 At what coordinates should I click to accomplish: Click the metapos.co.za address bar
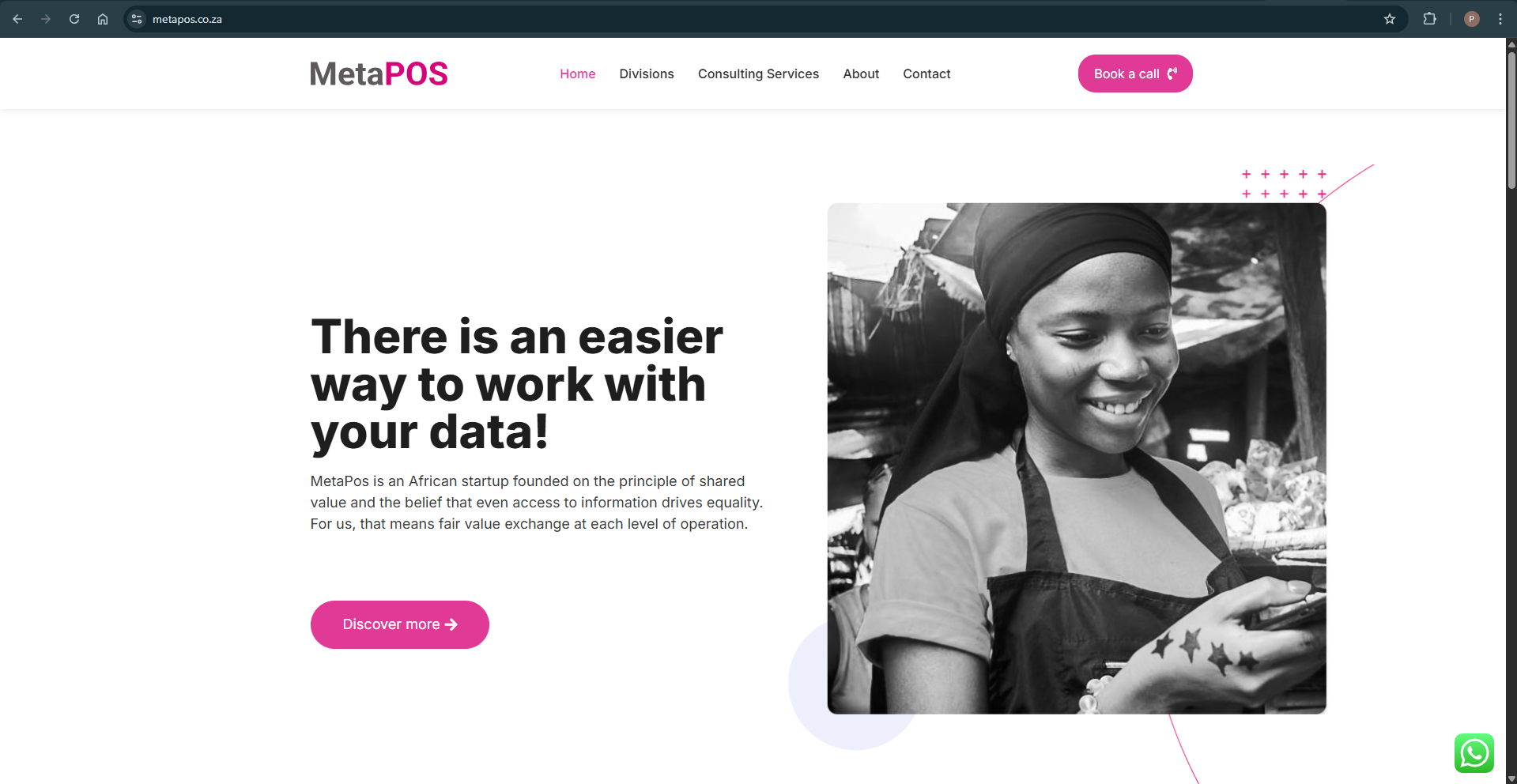(x=759, y=19)
